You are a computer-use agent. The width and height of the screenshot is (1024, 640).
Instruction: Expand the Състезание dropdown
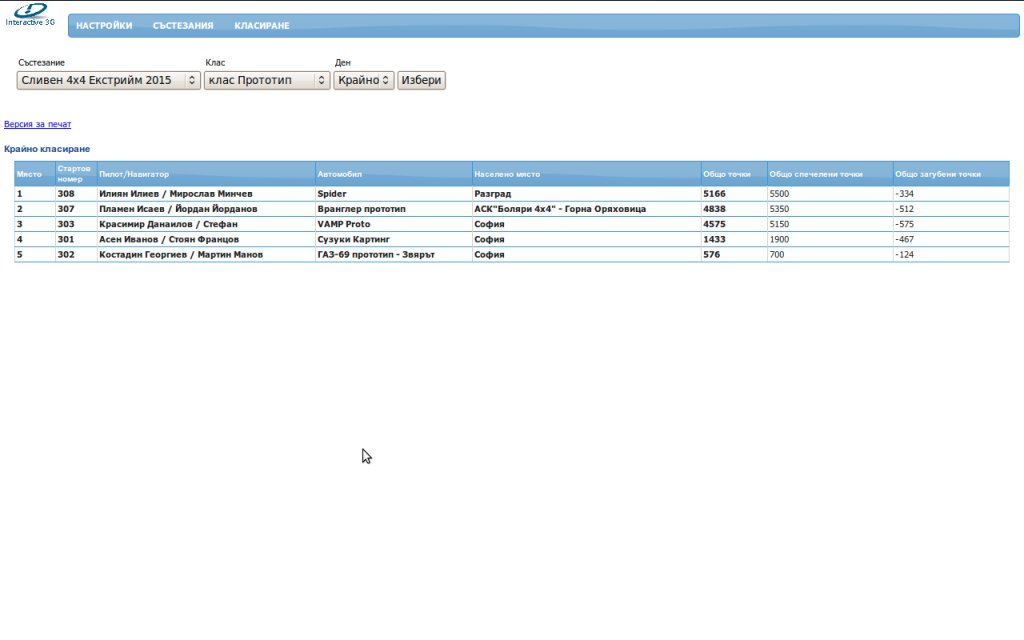tap(109, 80)
